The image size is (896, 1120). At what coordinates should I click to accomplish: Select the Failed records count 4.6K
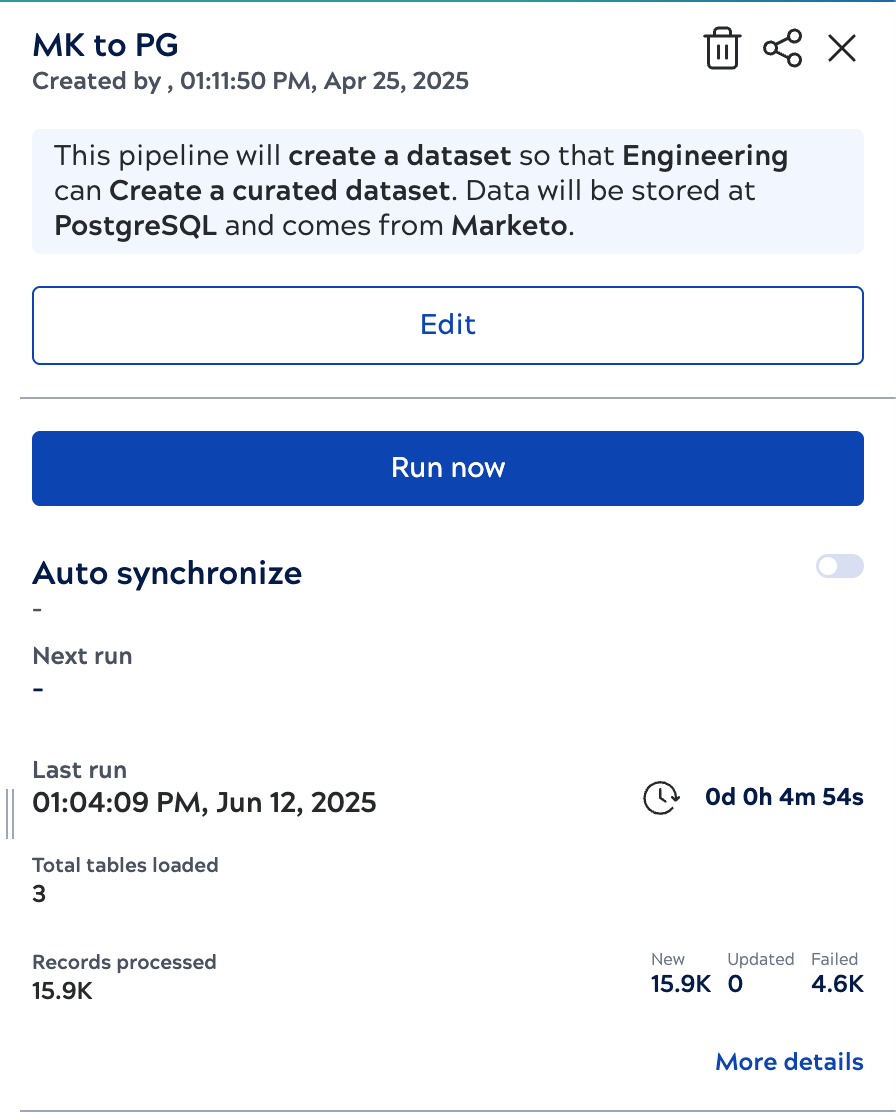click(838, 984)
